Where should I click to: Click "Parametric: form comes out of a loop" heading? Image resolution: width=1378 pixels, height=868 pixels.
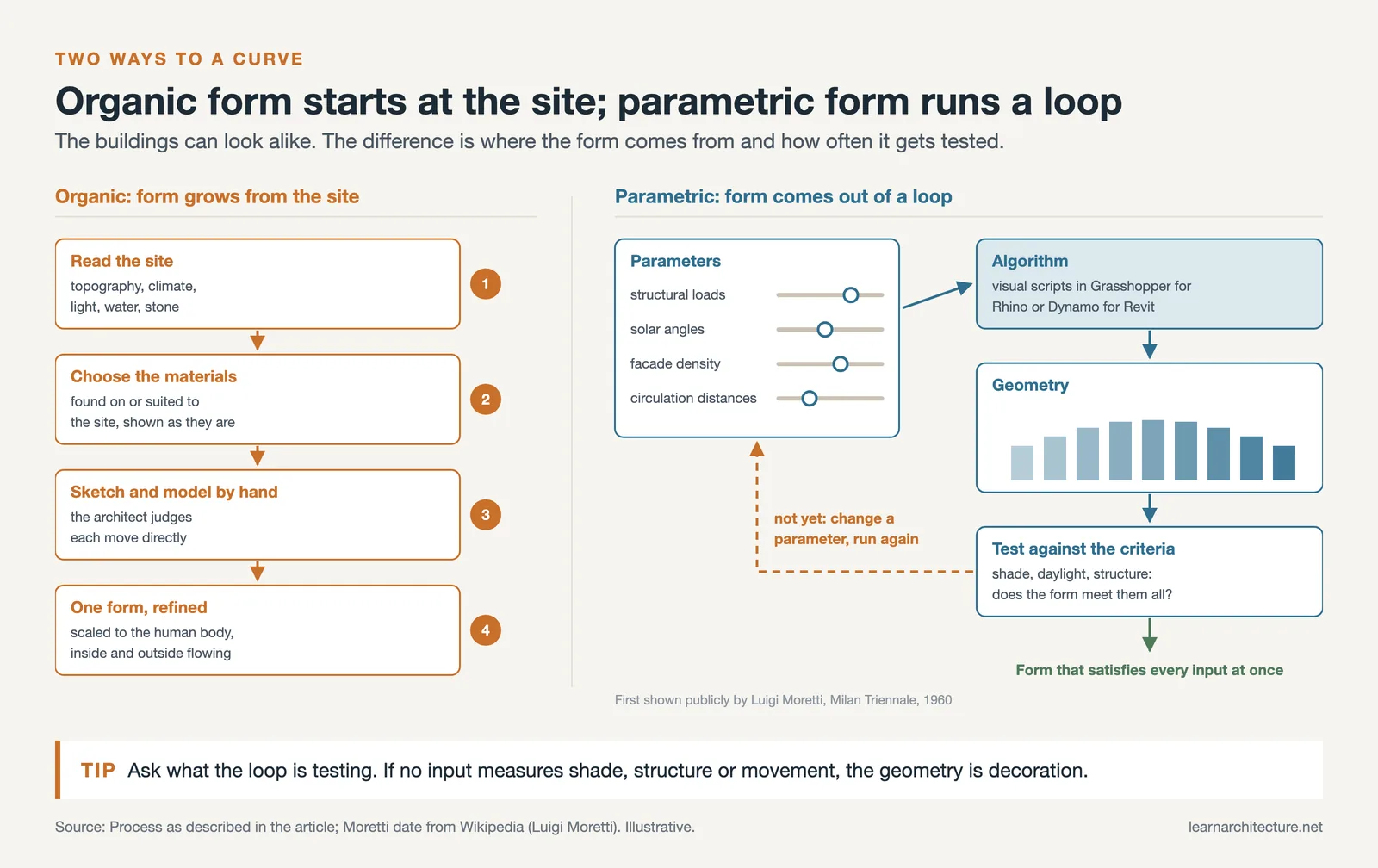tap(783, 196)
